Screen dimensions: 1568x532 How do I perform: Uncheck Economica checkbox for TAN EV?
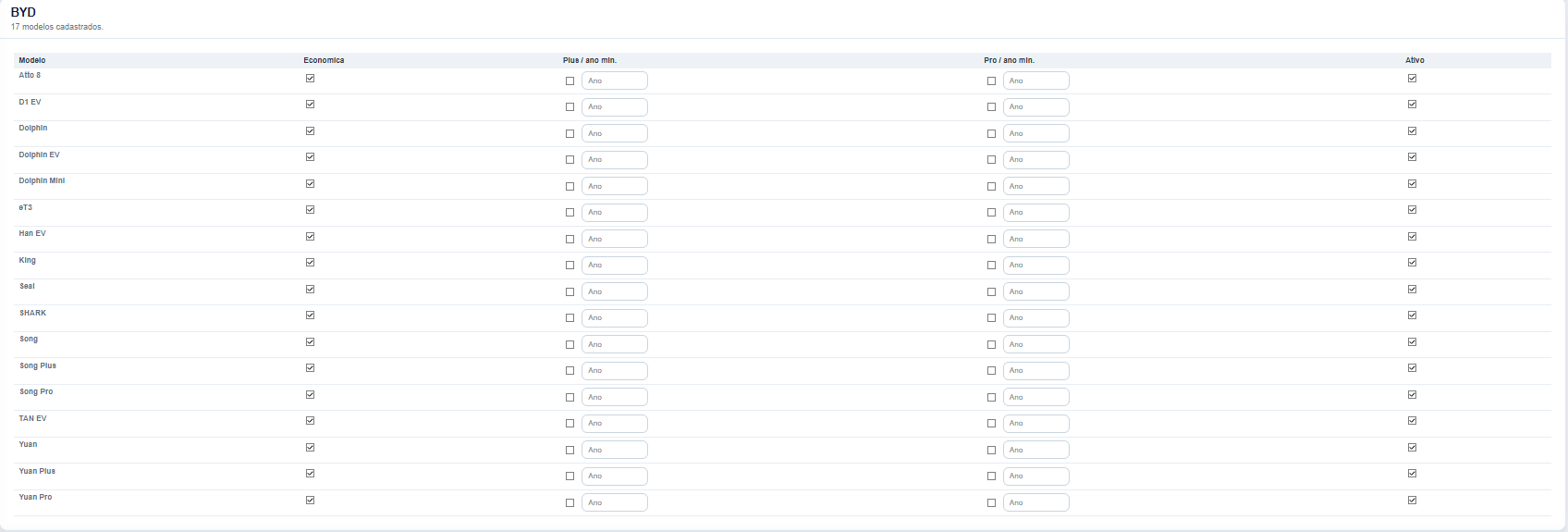point(310,420)
